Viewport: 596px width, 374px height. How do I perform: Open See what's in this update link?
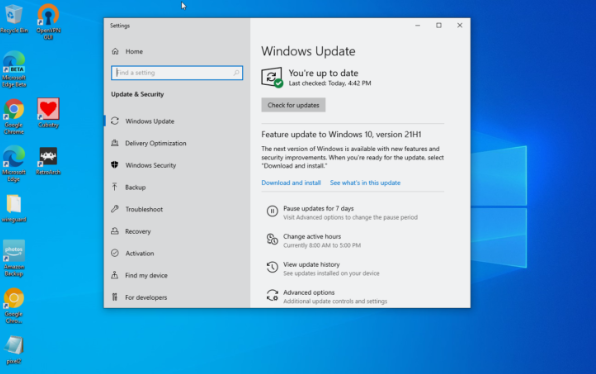365,183
